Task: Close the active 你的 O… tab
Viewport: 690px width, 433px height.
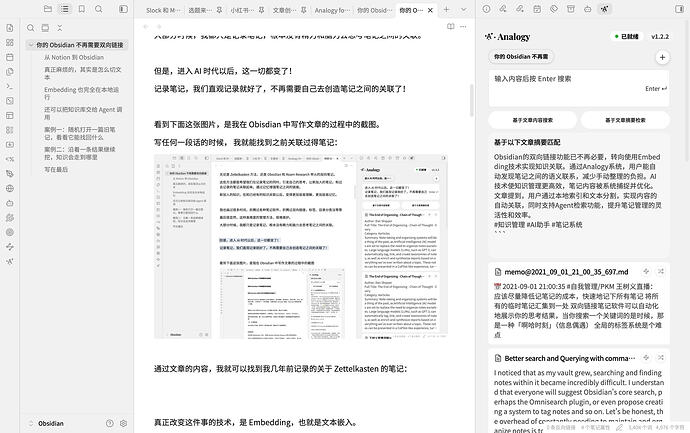Action: pyautogui.click(x=430, y=10)
